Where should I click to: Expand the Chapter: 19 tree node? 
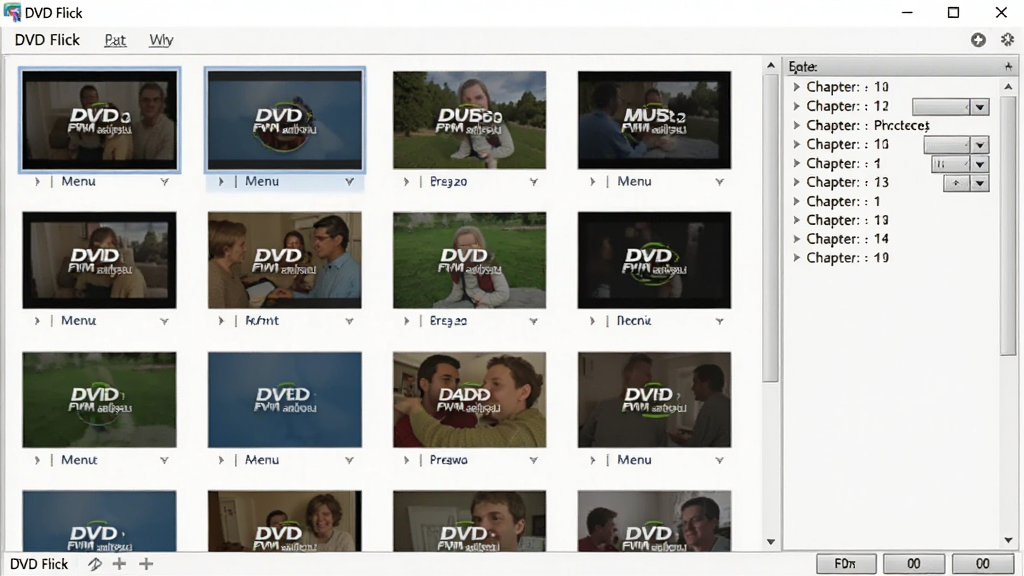[x=796, y=258]
